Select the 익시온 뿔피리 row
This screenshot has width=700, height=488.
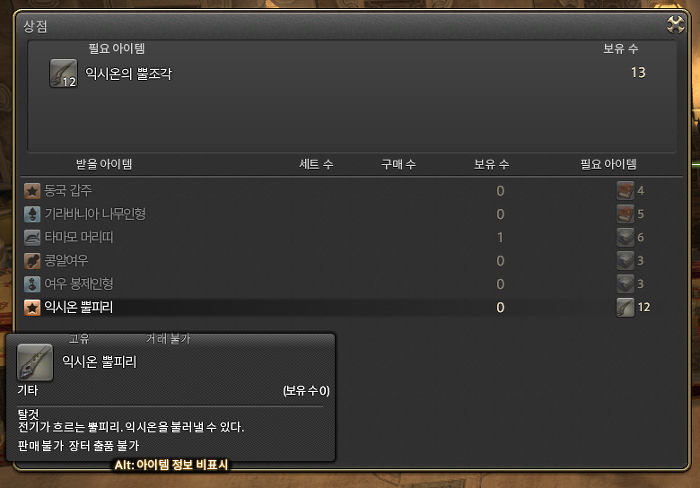coord(353,307)
